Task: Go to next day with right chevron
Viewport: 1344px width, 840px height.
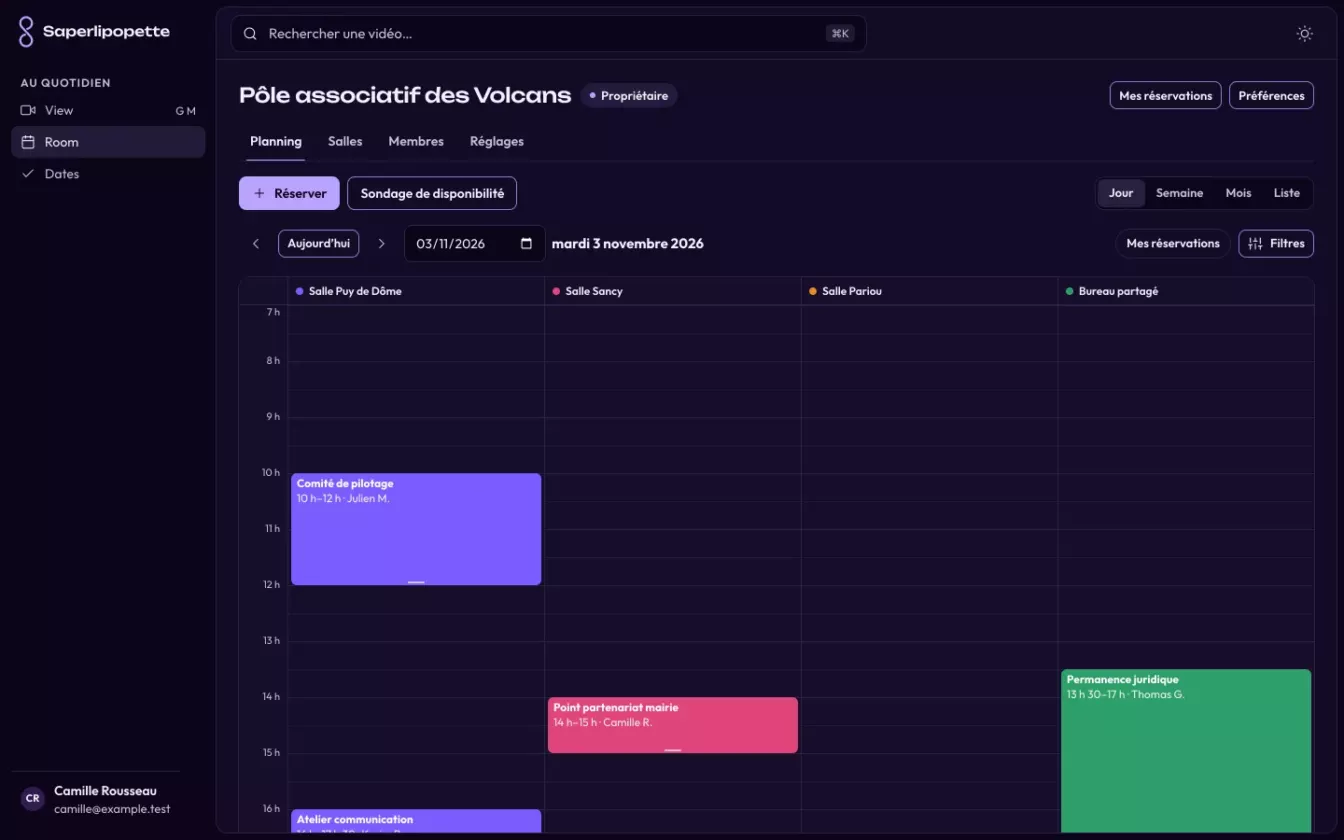Action: click(x=381, y=244)
